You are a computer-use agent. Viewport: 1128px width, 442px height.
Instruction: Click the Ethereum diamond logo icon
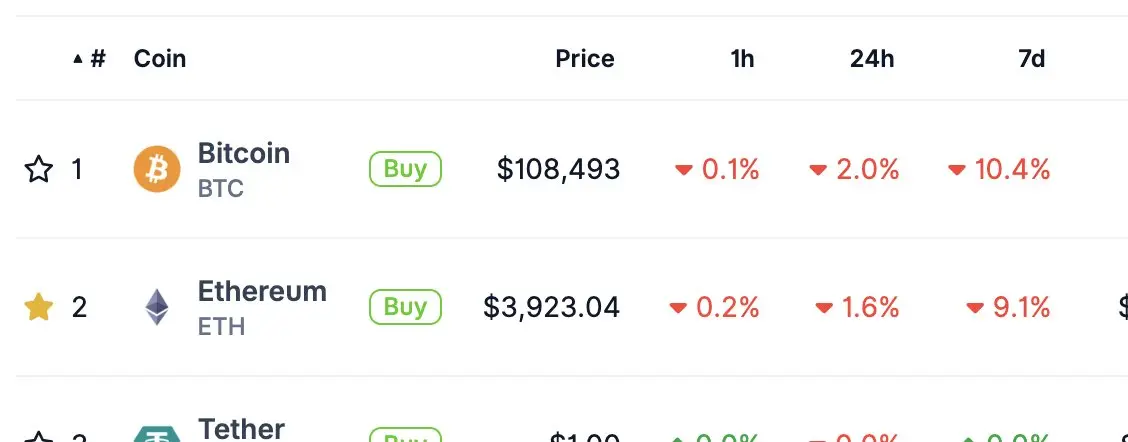click(157, 307)
